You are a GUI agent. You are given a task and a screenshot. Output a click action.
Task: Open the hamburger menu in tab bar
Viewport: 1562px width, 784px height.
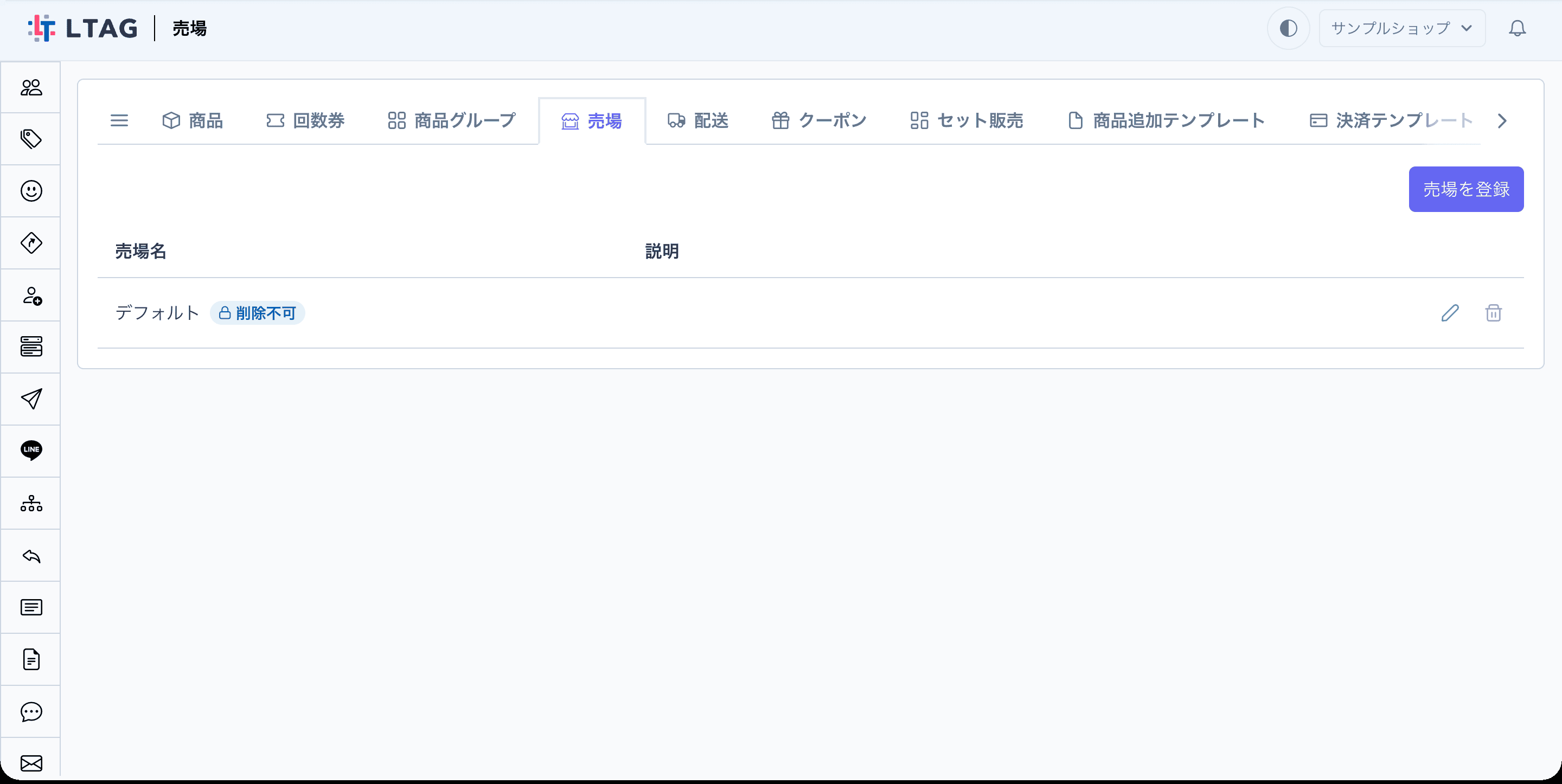119,121
